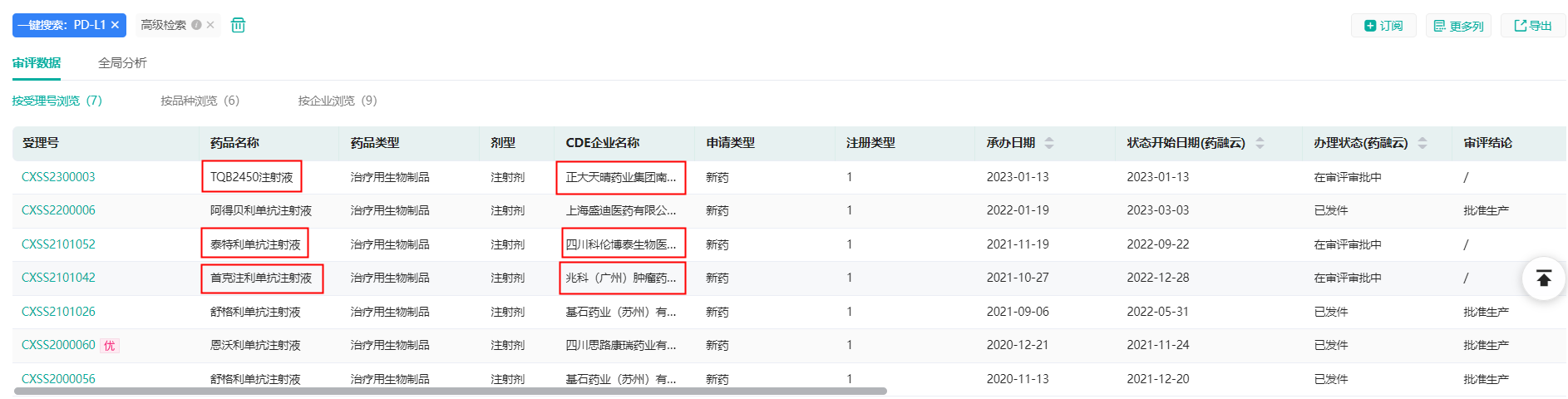
Task: Click company 上海盛迪医药有限公...
Action: point(620,210)
